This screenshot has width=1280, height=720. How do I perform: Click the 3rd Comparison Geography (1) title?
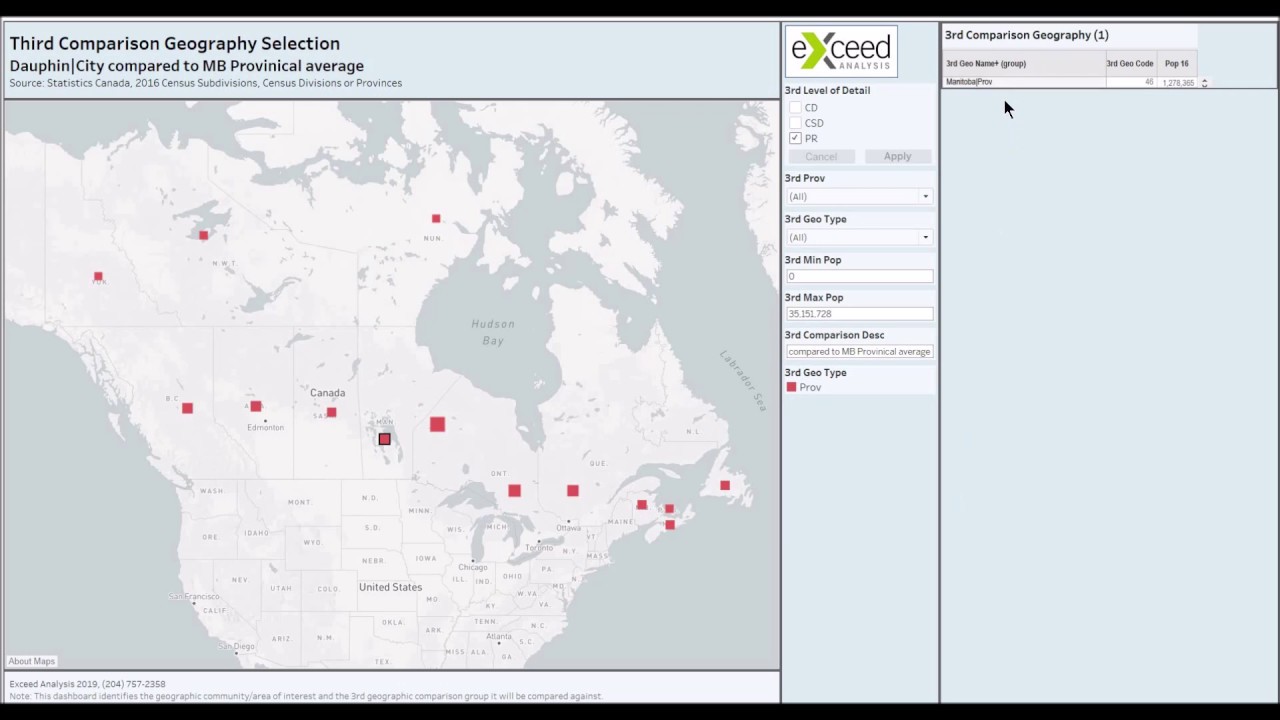(1027, 35)
